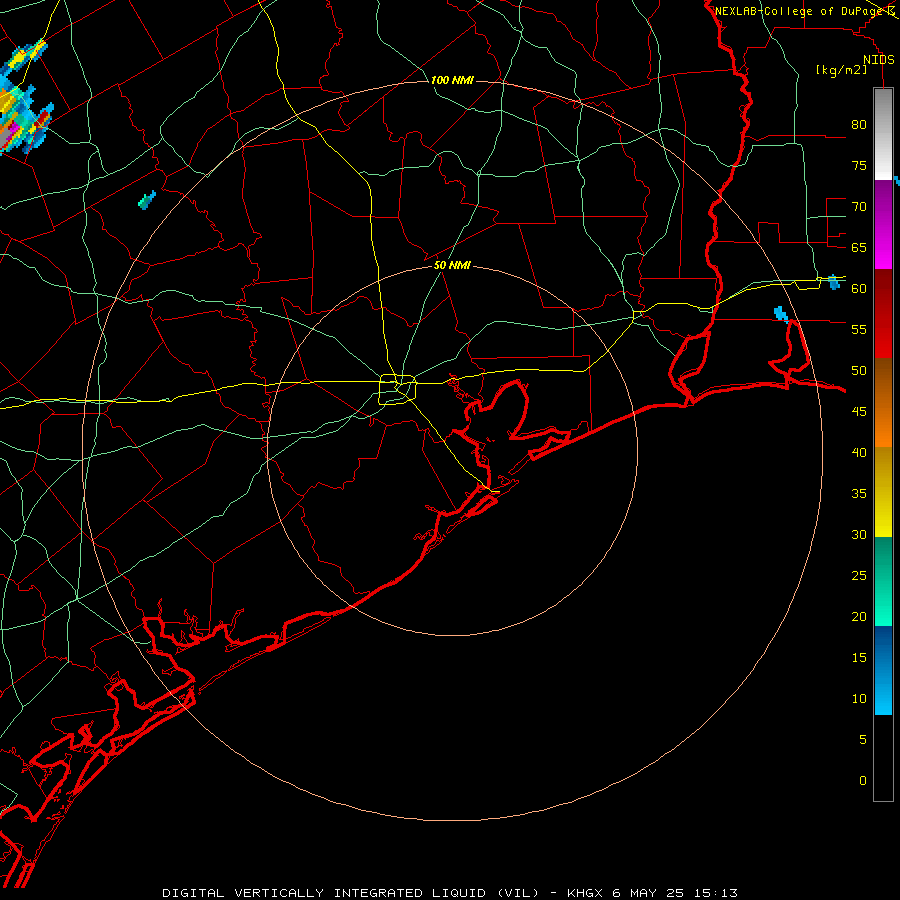
Task: Click the scale value 70
Action: point(859,207)
